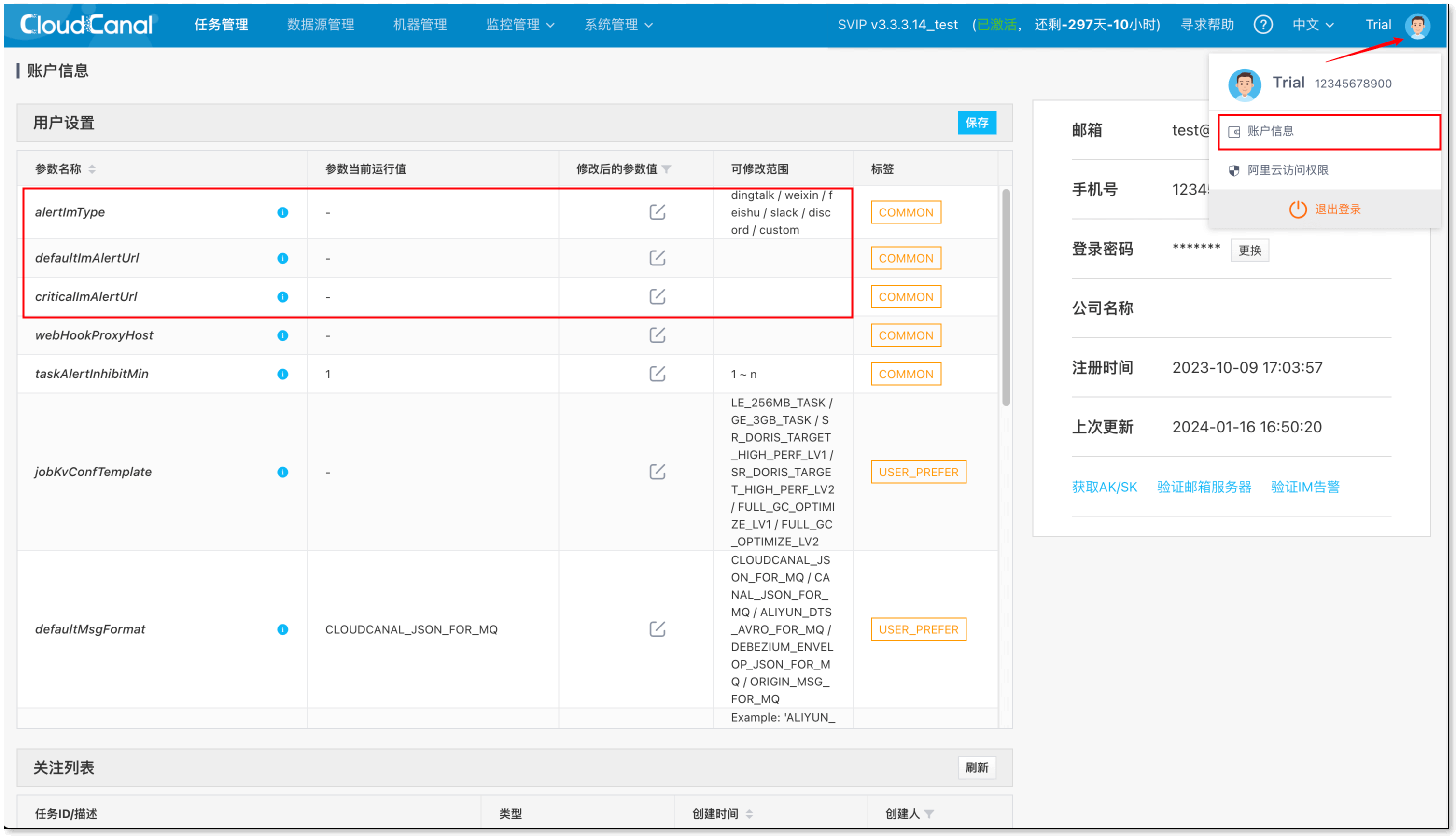The image size is (1456, 836).
Task: Expand the 系统管理 dropdown menu
Action: (x=618, y=25)
